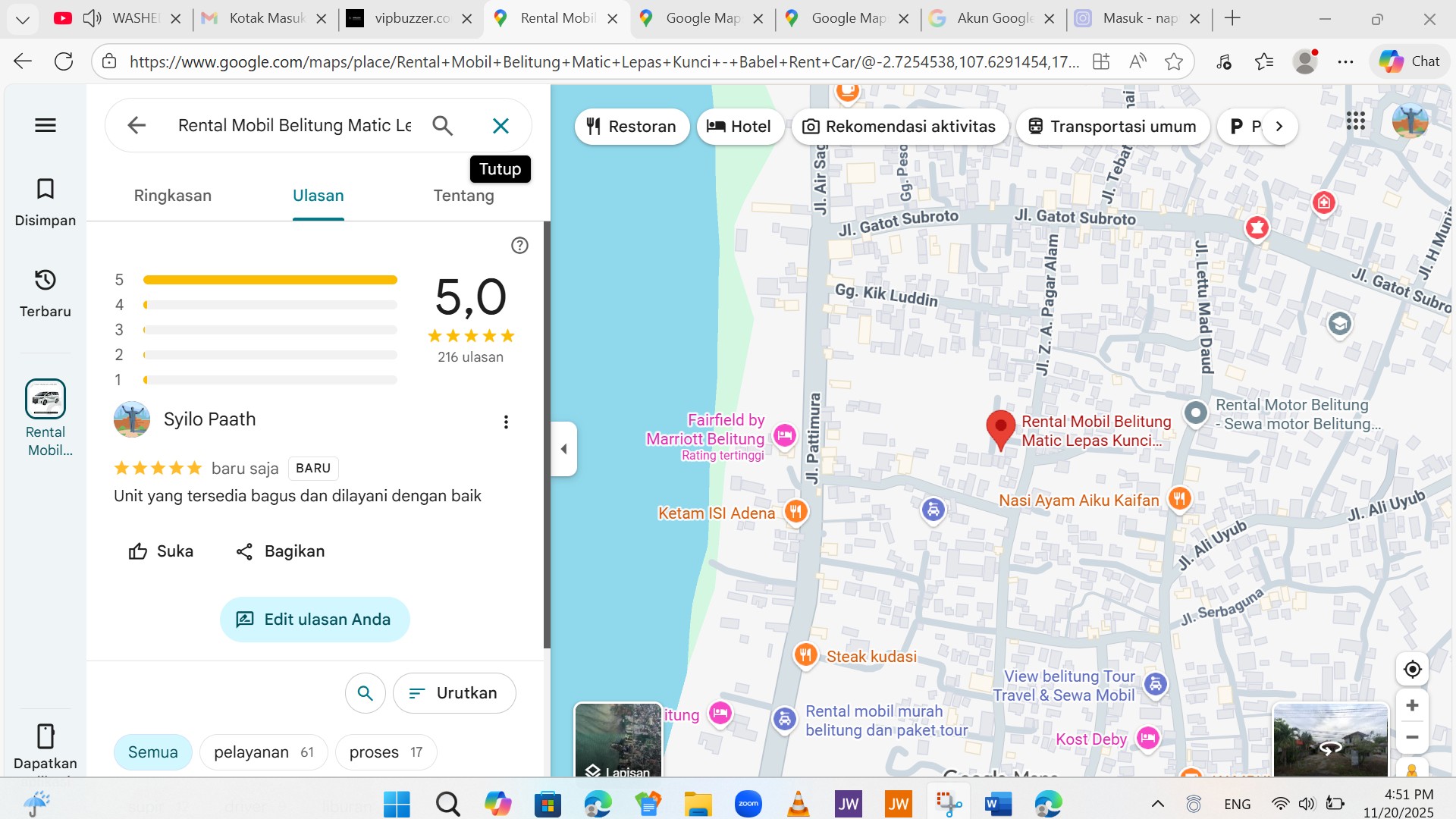Viewport: 1456px width, 819px height.
Task: Open the Urutkan sort dropdown
Action: [x=454, y=692]
